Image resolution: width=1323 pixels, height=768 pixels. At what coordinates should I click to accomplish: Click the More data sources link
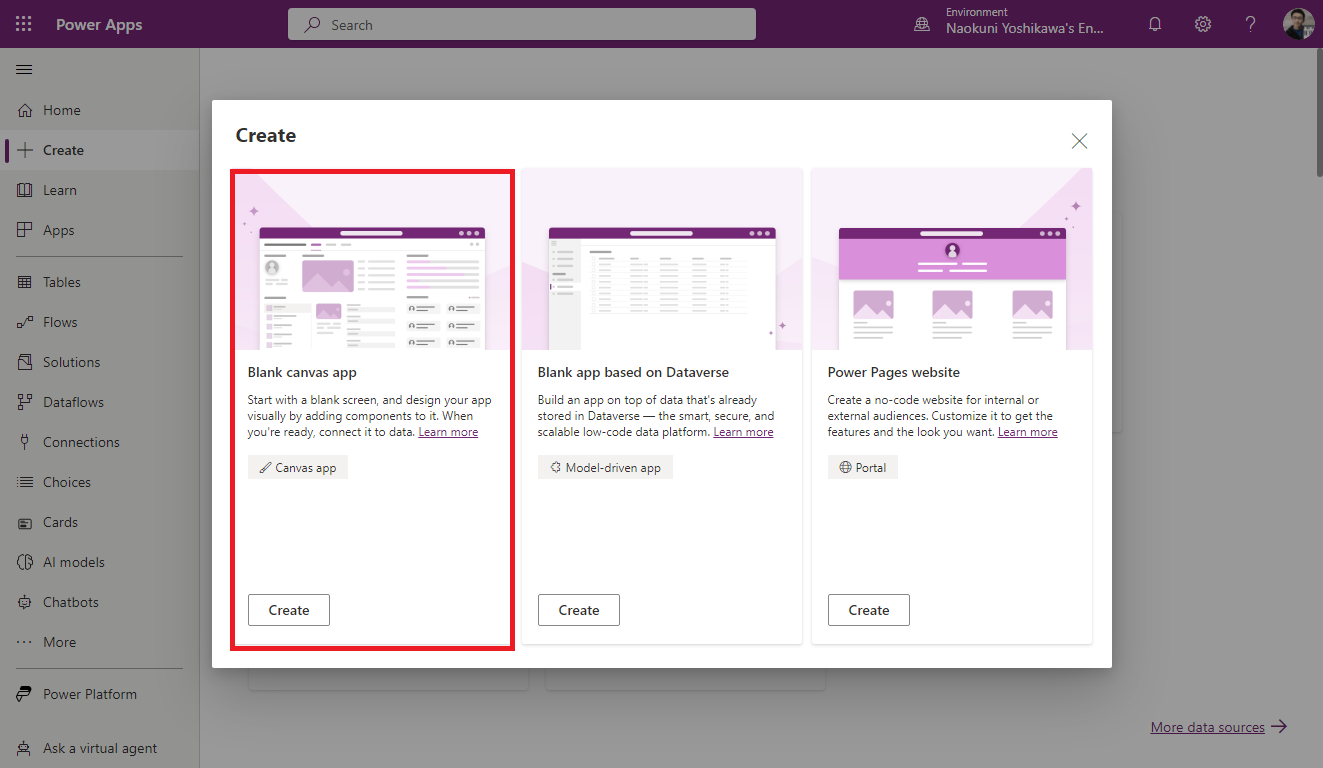tap(1207, 727)
